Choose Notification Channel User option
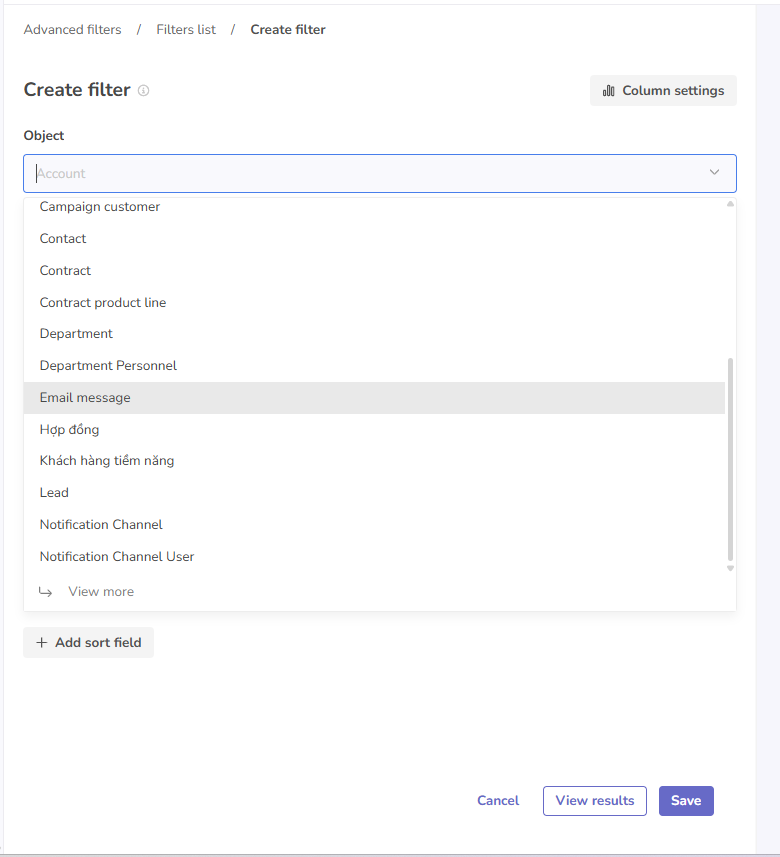Viewport: 780px width, 857px height. (x=374, y=556)
